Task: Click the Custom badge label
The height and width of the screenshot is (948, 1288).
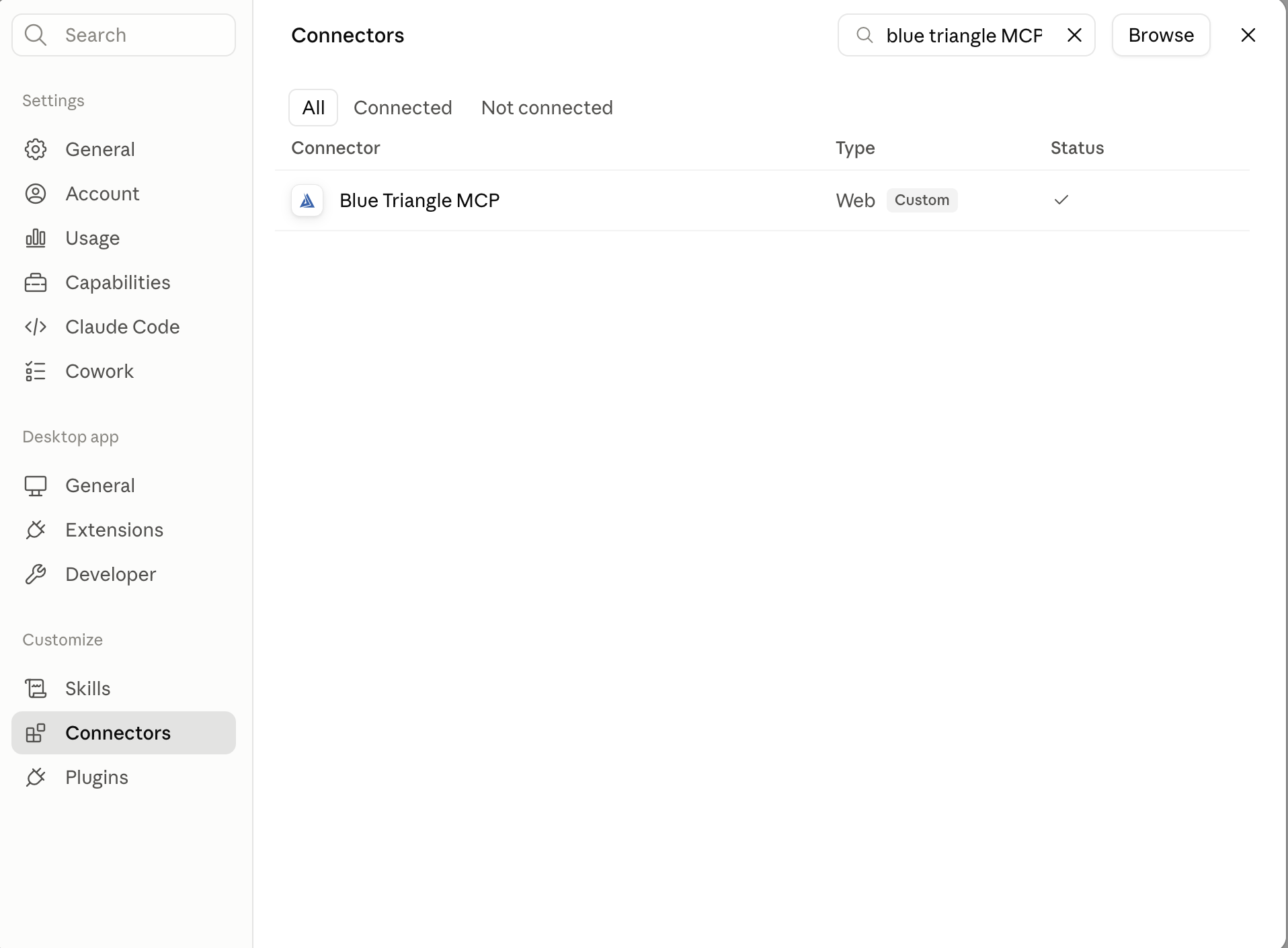Action: pyautogui.click(x=922, y=200)
